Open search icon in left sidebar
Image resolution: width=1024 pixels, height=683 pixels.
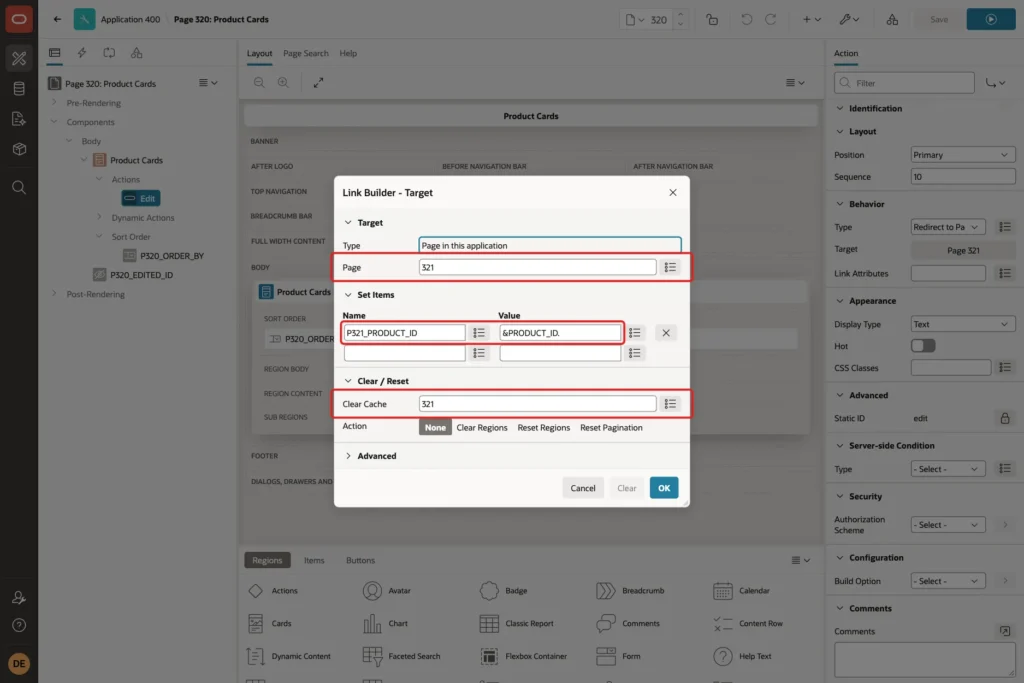coord(19,188)
